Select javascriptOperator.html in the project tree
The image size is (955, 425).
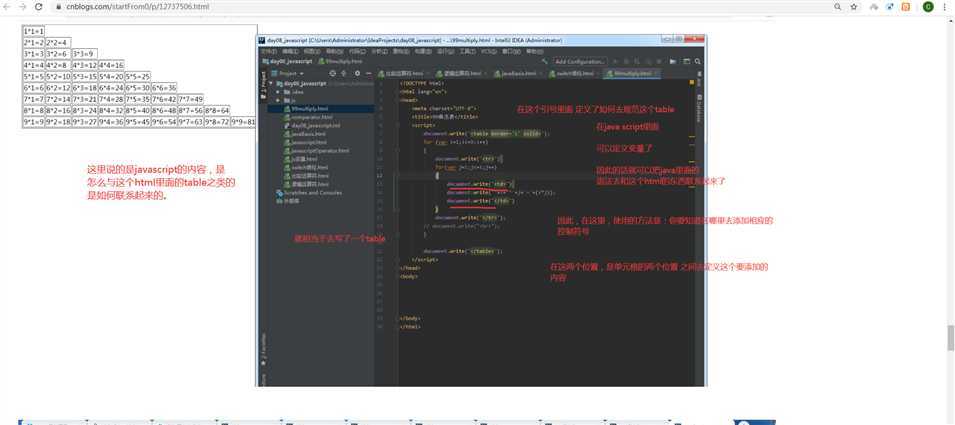coord(316,150)
